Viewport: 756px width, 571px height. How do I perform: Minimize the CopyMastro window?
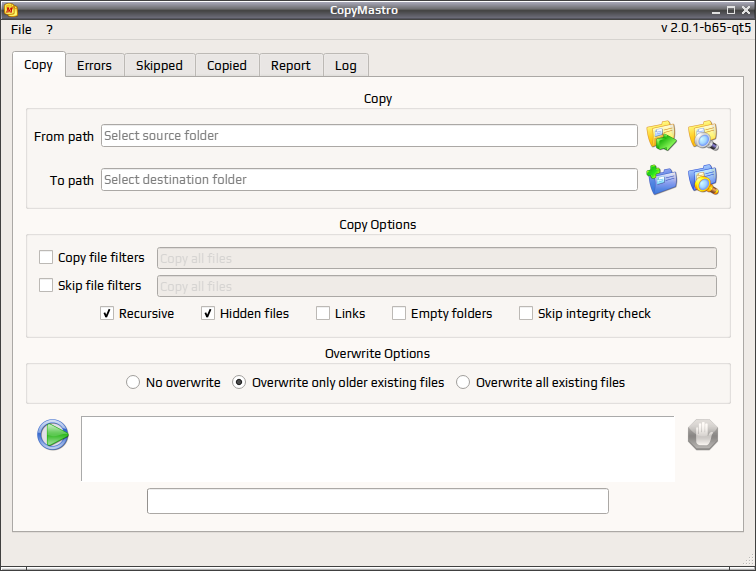click(x=716, y=10)
